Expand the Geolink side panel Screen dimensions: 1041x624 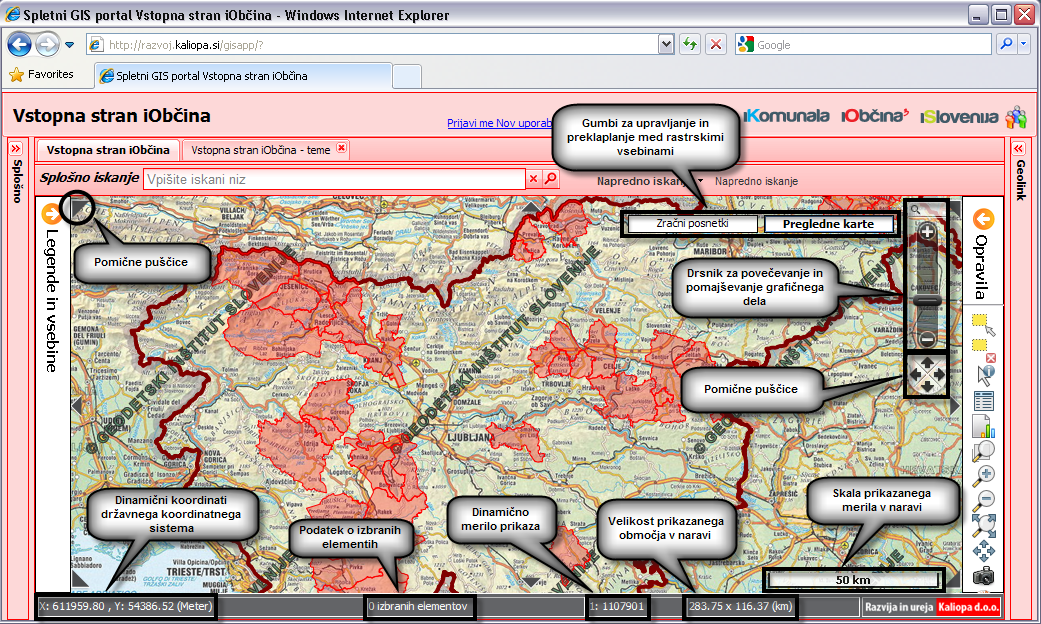[1020, 149]
